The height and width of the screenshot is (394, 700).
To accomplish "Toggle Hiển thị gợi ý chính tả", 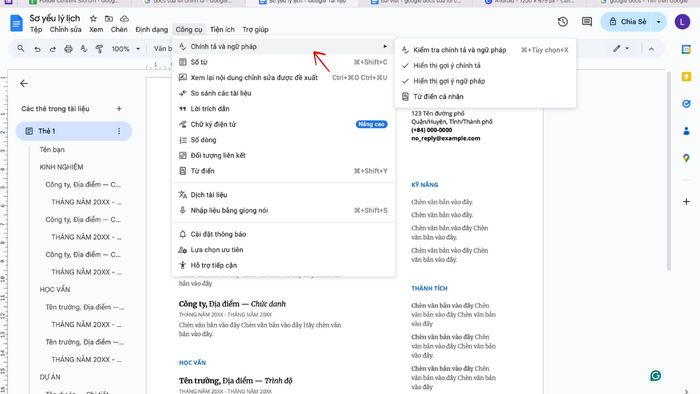I will click(x=485, y=66).
